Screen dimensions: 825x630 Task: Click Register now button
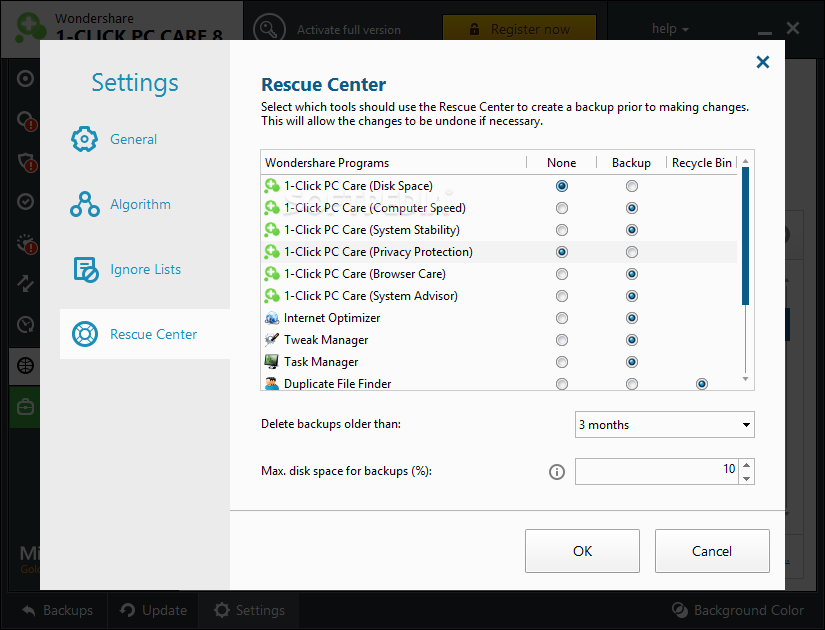(x=519, y=29)
